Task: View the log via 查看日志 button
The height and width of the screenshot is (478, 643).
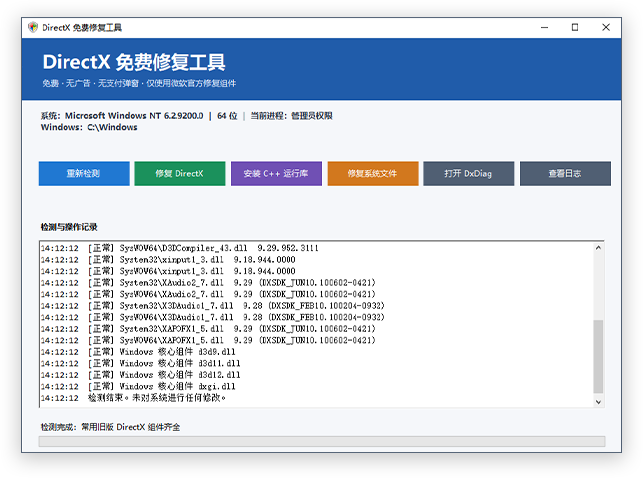Action: click(565, 173)
